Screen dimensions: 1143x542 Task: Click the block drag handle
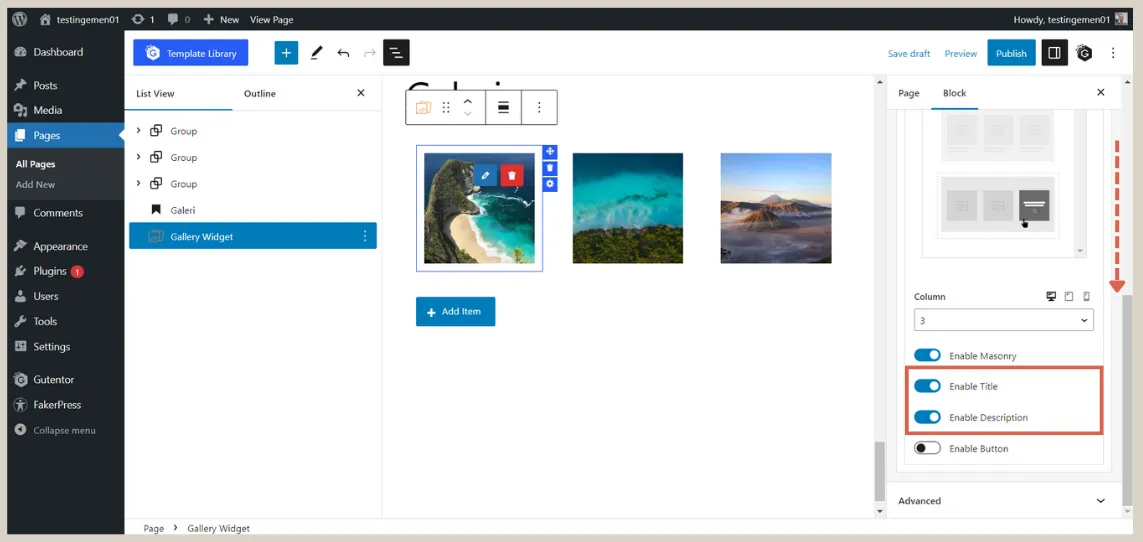pyautogui.click(x=446, y=108)
